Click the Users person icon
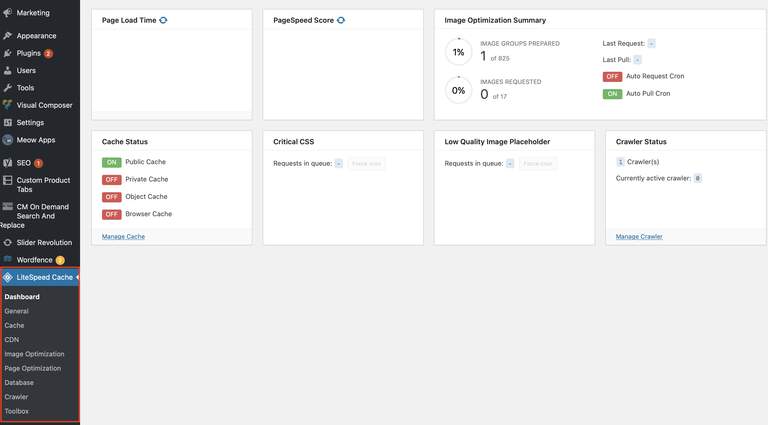This screenshot has height=425, width=768. point(7,71)
